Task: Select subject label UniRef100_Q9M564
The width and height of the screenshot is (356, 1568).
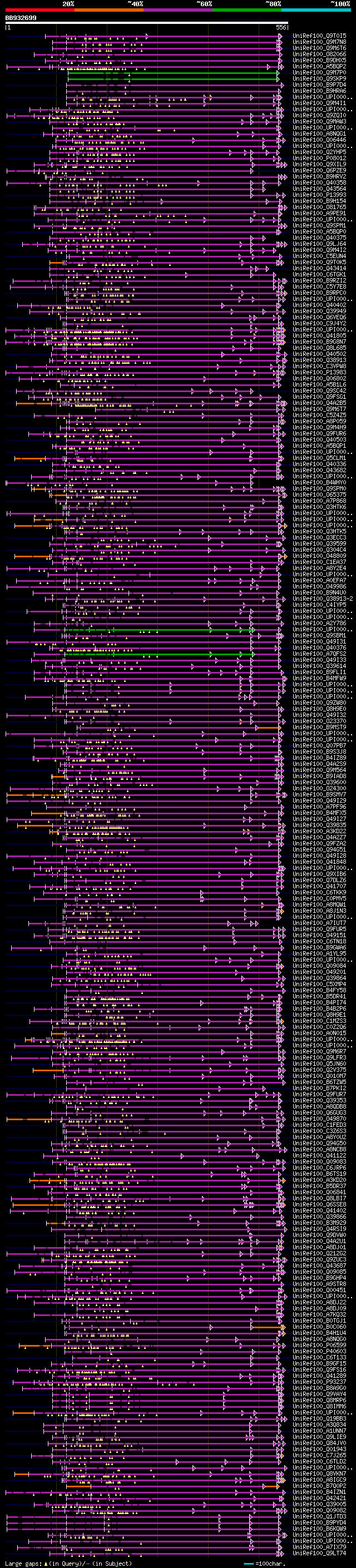Action: tap(319, 770)
